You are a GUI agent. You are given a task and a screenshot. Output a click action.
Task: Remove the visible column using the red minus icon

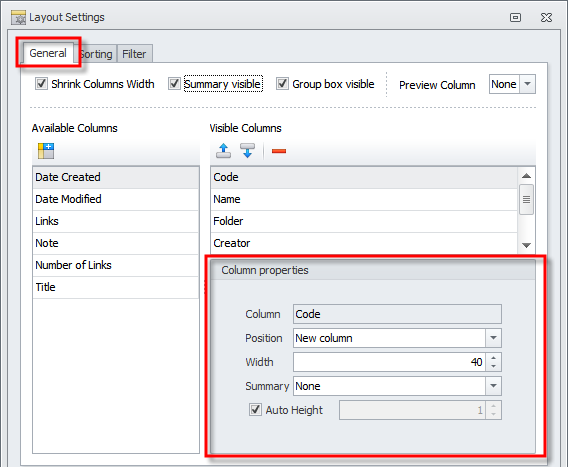click(279, 151)
